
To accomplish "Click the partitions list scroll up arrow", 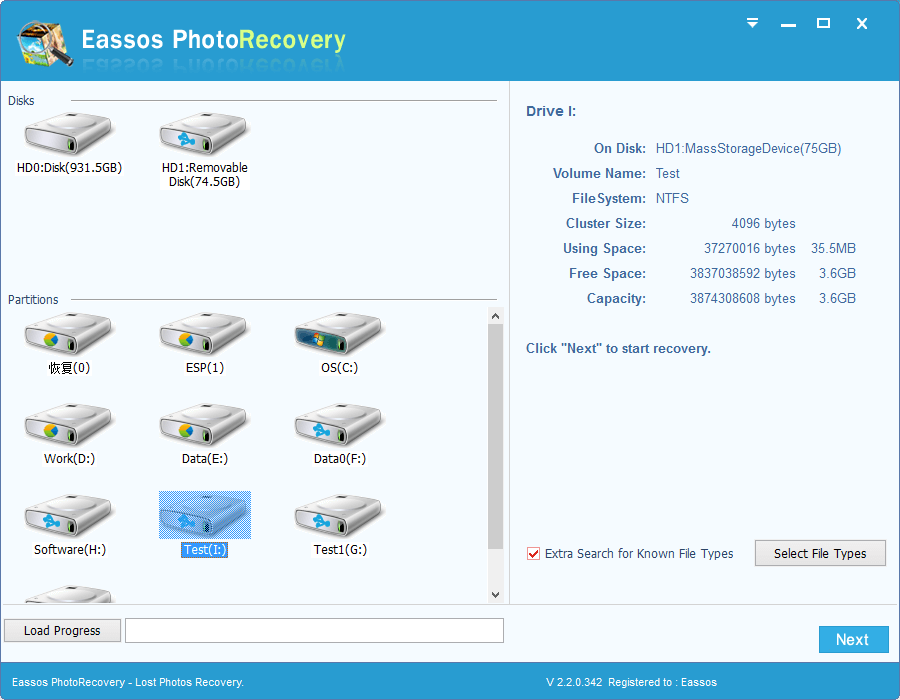I will (496, 316).
